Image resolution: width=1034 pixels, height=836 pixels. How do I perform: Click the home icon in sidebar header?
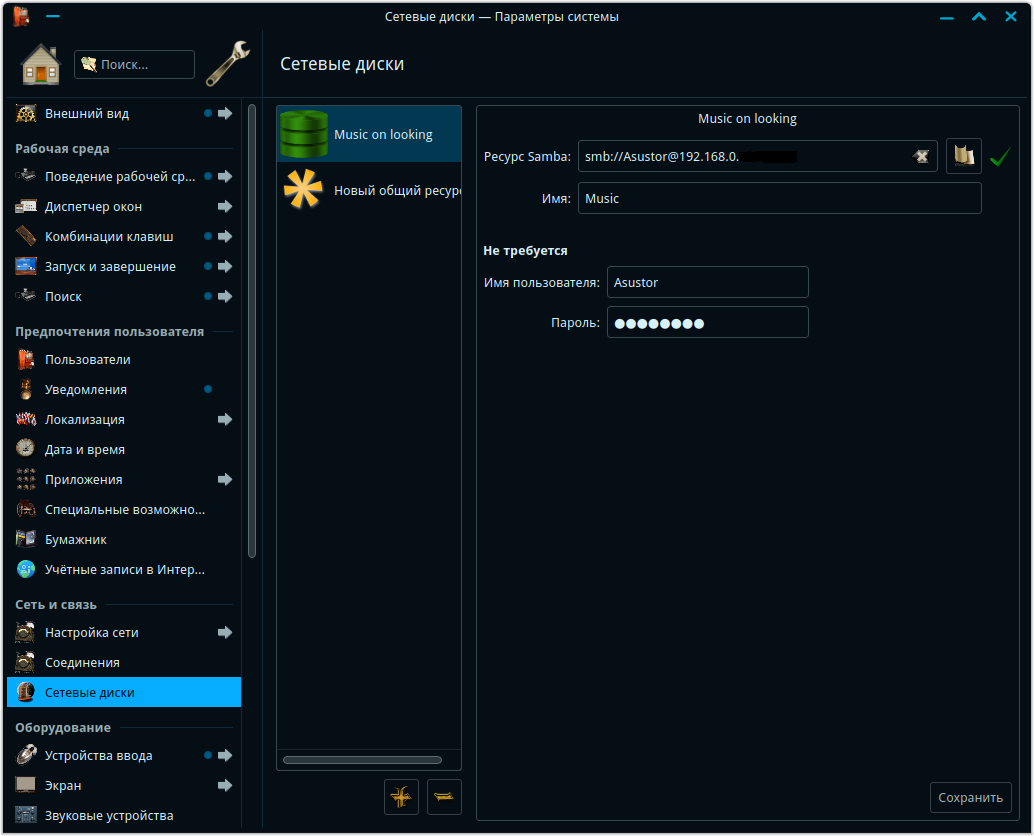click(41, 65)
